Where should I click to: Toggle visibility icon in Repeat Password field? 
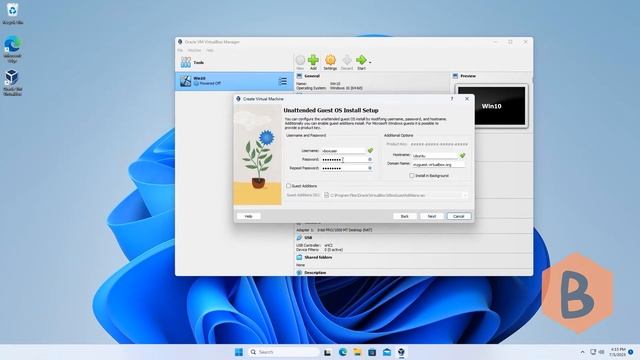pyautogui.click(x=370, y=168)
